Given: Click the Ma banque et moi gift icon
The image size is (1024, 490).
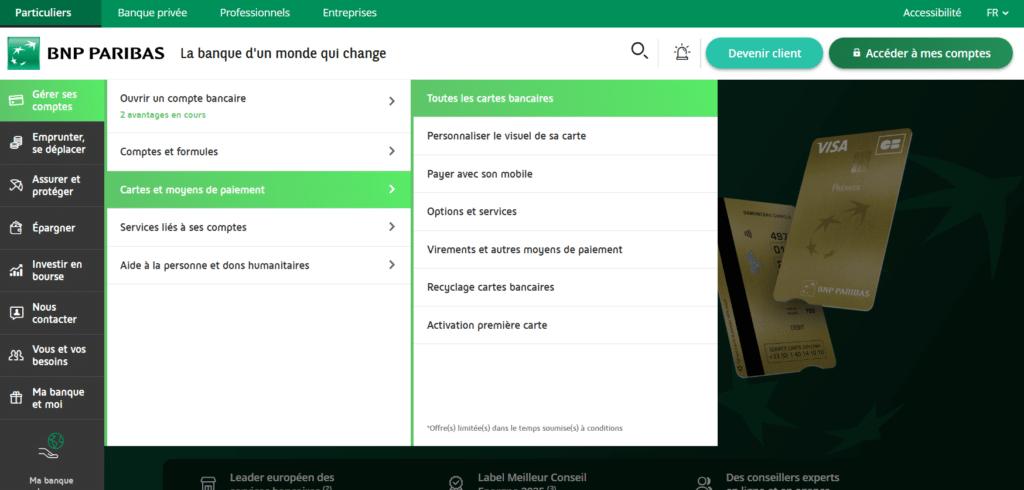Looking at the screenshot, I should (x=16, y=398).
